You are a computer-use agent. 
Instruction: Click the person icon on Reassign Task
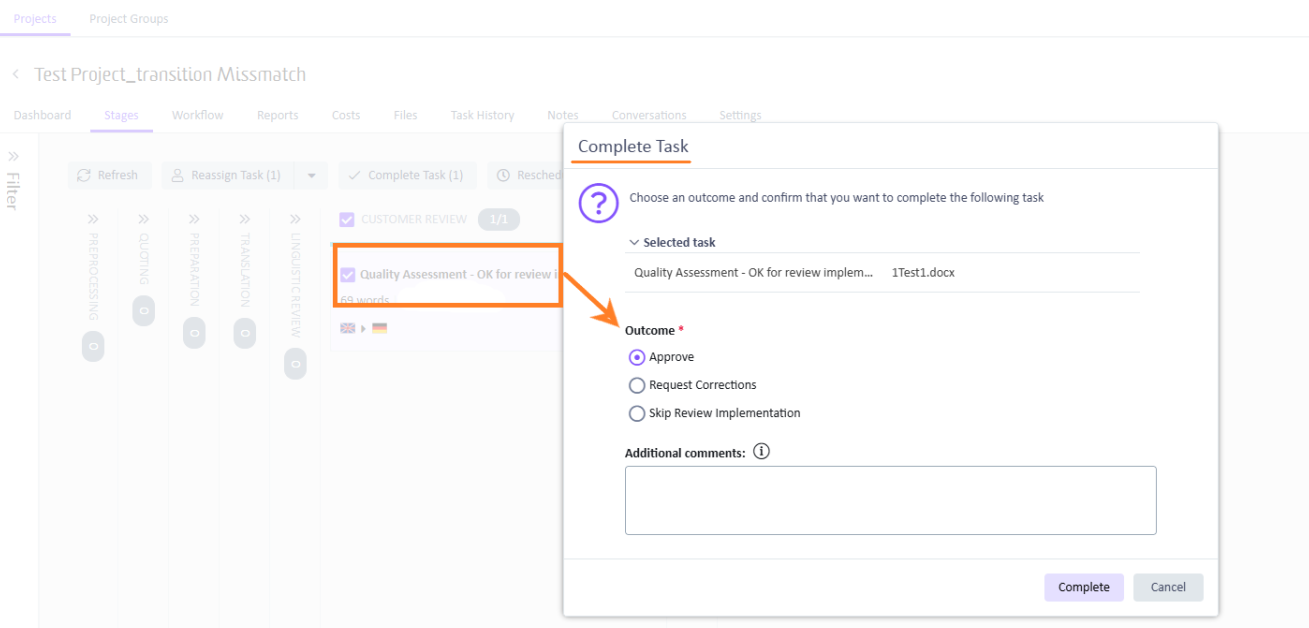[x=176, y=175]
